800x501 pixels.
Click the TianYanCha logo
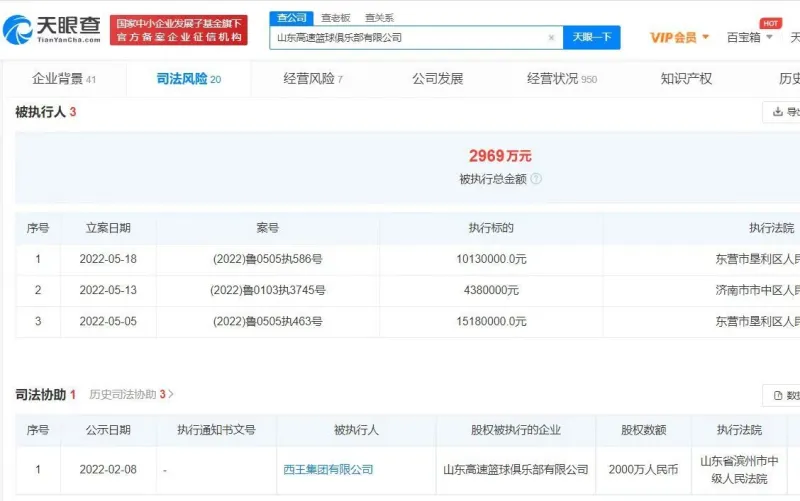(52, 29)
